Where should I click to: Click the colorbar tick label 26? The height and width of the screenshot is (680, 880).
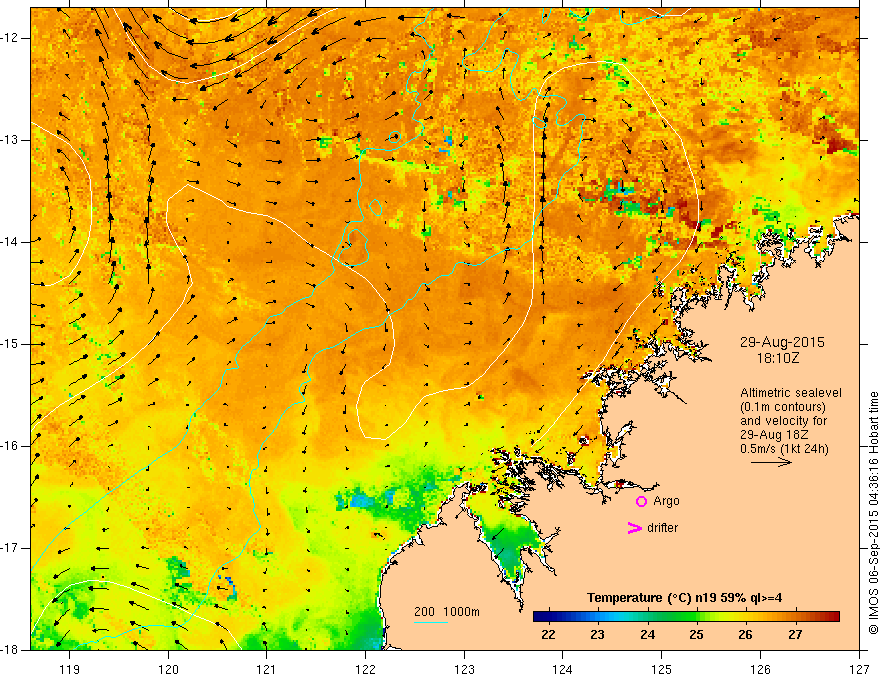point(745,635)
